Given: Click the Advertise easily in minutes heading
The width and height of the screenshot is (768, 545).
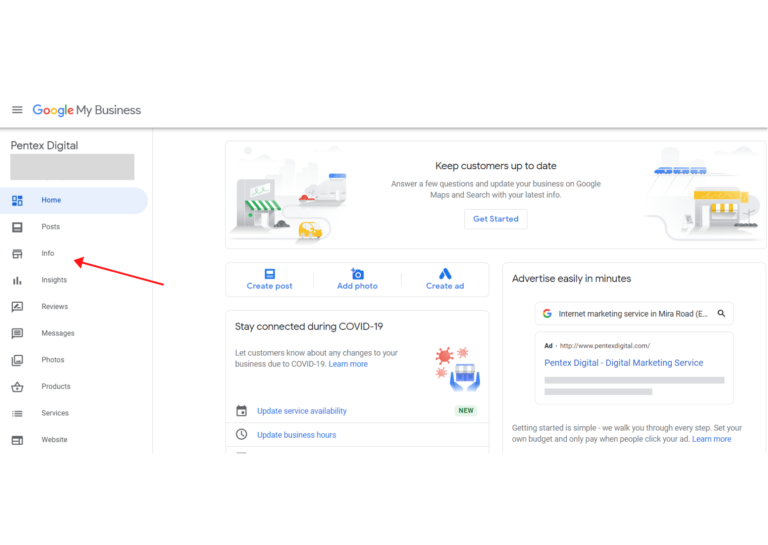Looking at the screenshot, I should tap(572, 279).
